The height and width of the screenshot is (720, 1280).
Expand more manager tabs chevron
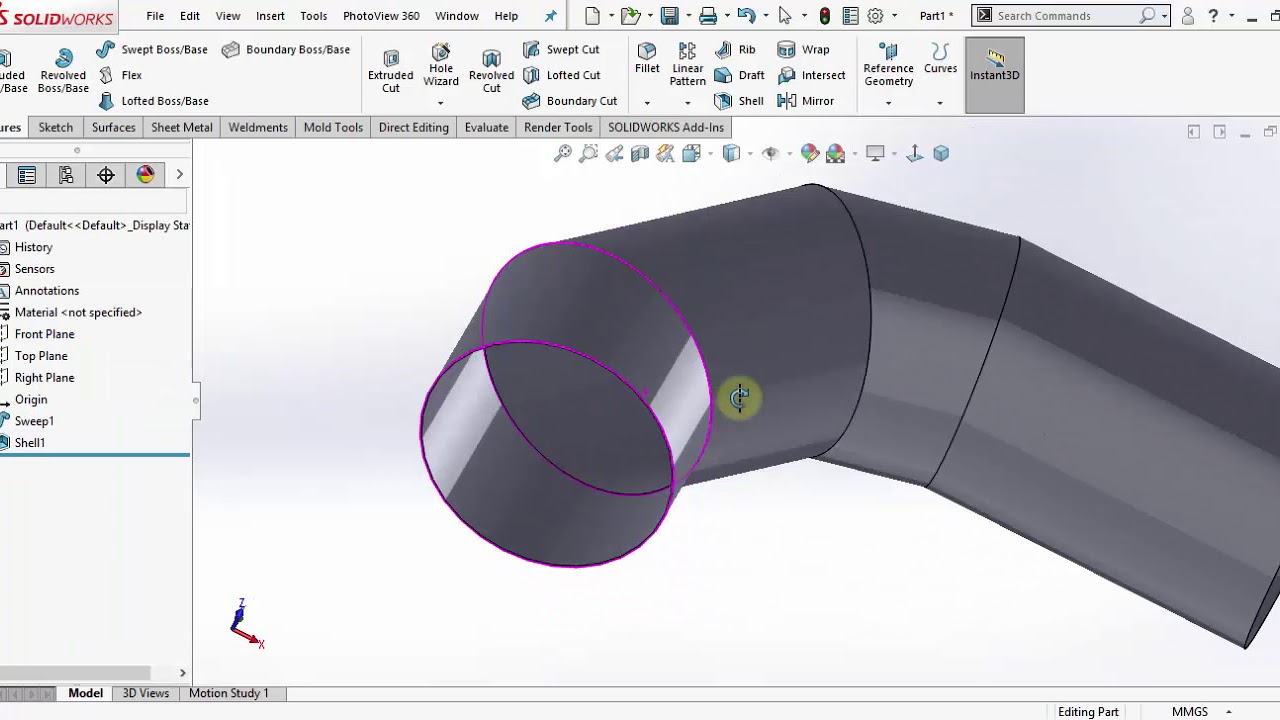coord(179,175)
